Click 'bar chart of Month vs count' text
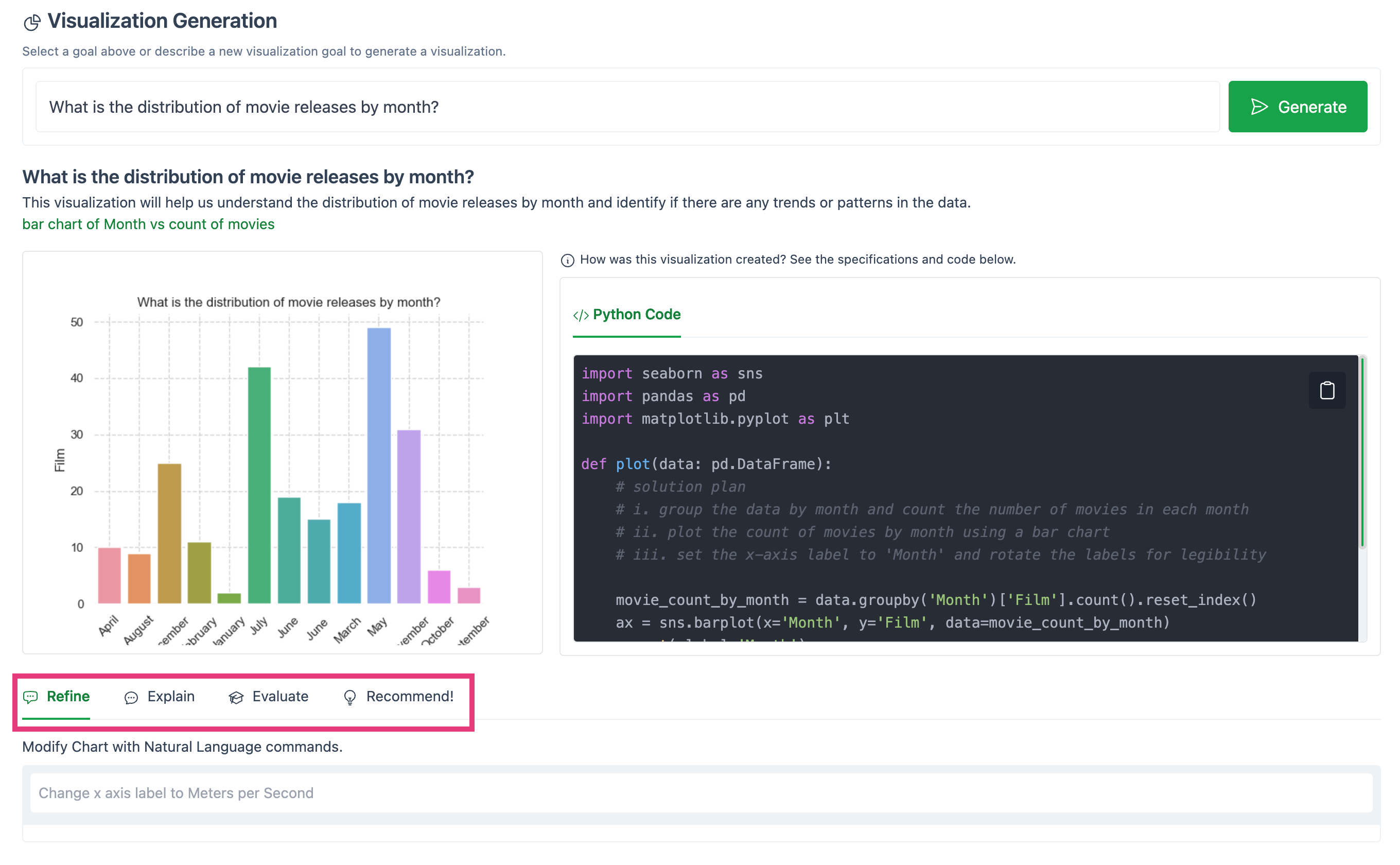This screenshot has width=1400, height=865. point(148,224)
